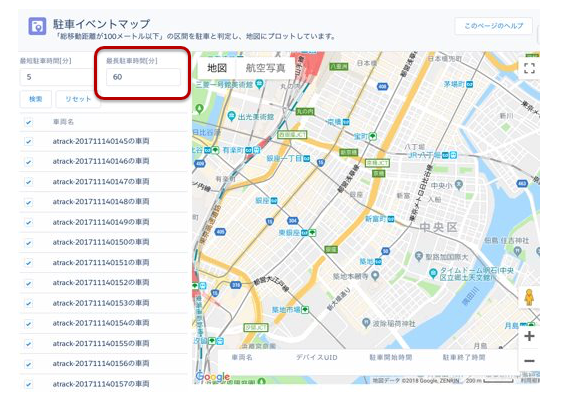Image resolution: width=575 pixels, height=399 pixels.
Task: Click the 検索 search button
Action: coord(36,99)
